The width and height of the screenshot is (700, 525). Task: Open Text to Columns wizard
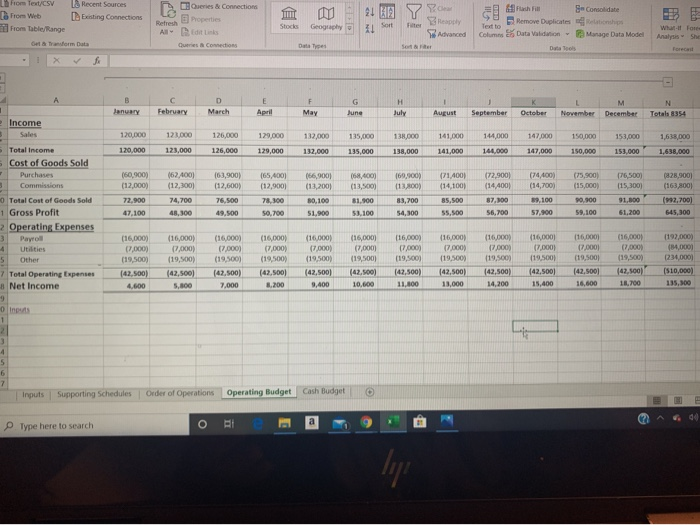[x=491, y=22]
